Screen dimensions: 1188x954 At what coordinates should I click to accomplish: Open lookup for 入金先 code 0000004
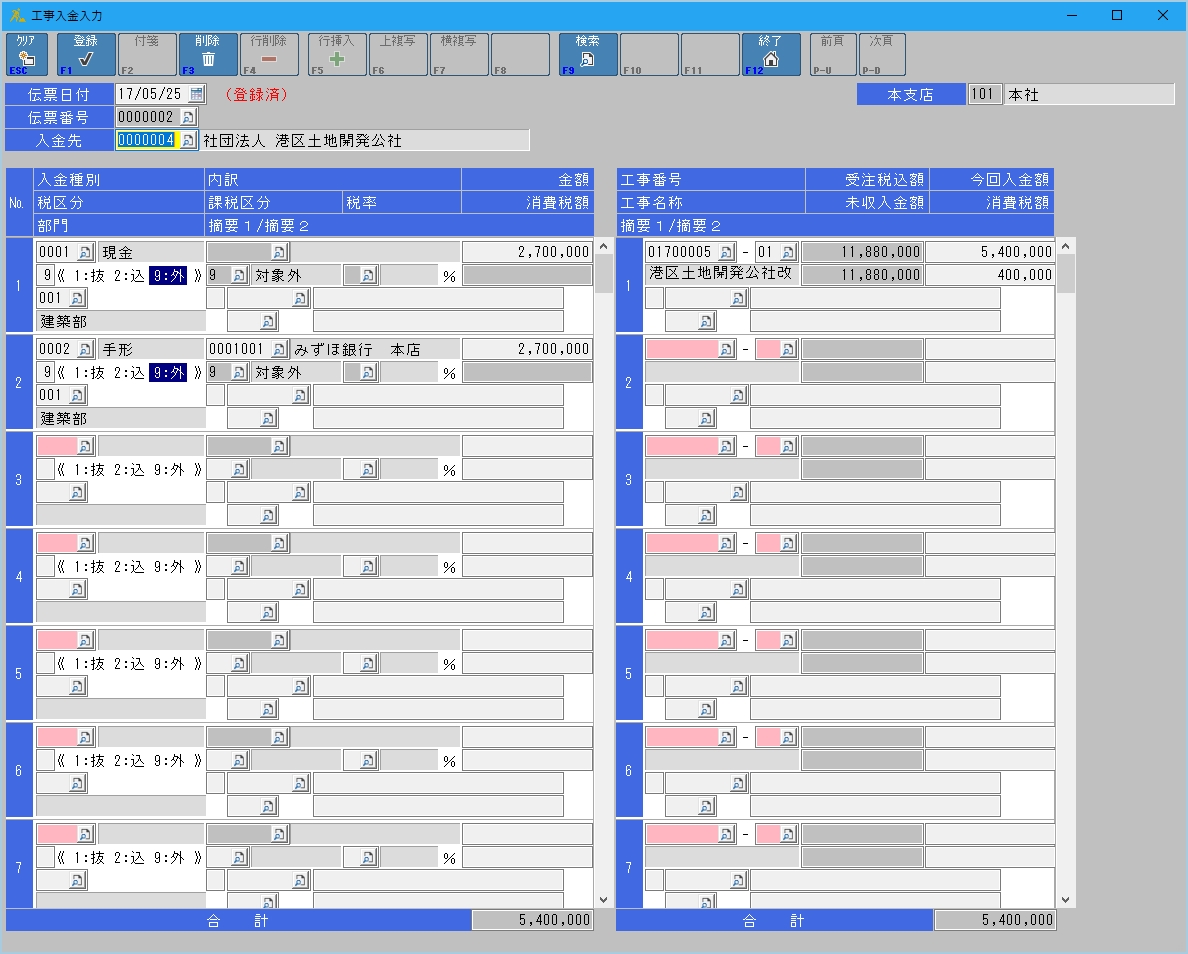[187, 141]
